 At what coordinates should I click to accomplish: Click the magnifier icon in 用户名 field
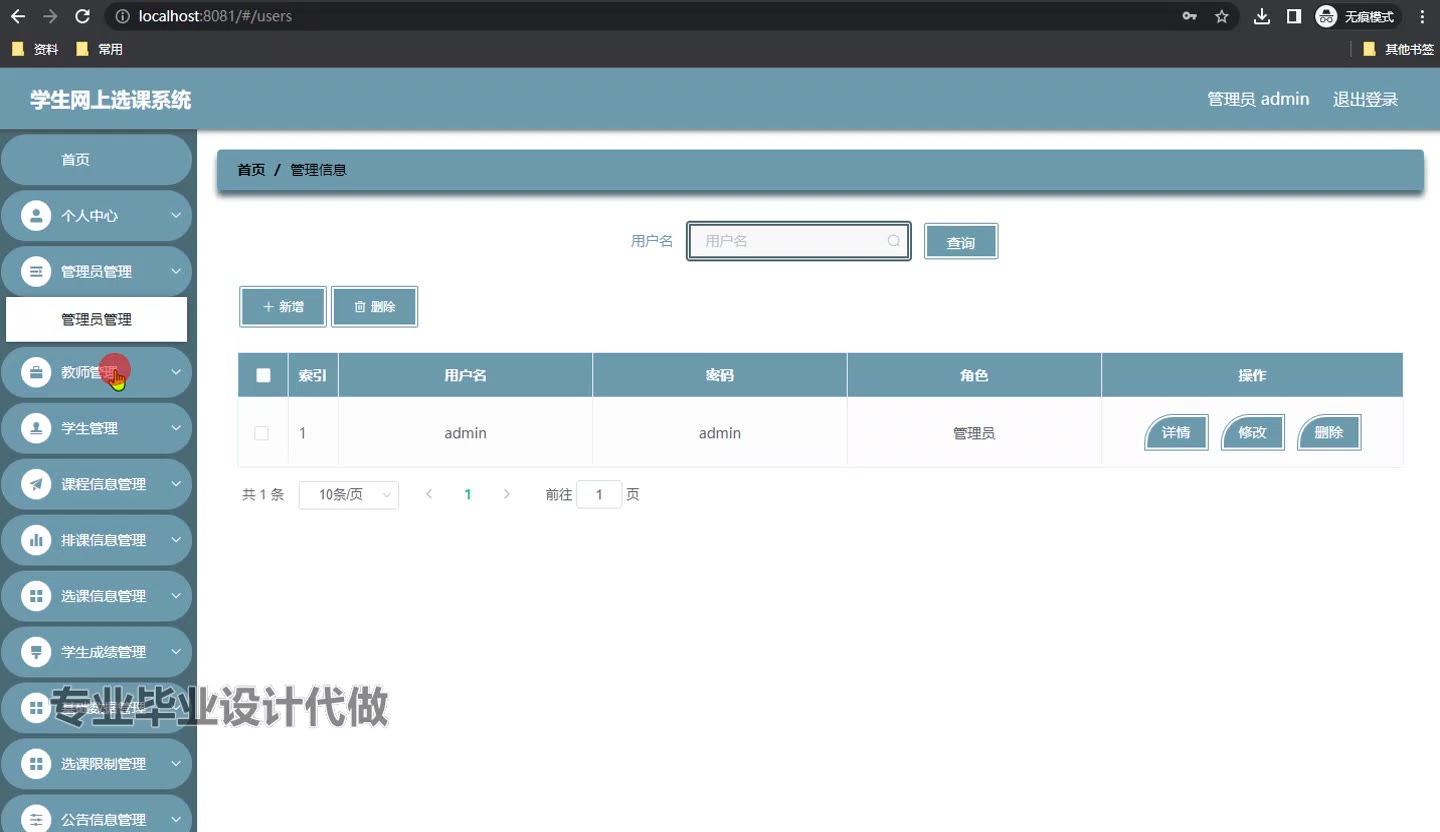click(894, 241)
